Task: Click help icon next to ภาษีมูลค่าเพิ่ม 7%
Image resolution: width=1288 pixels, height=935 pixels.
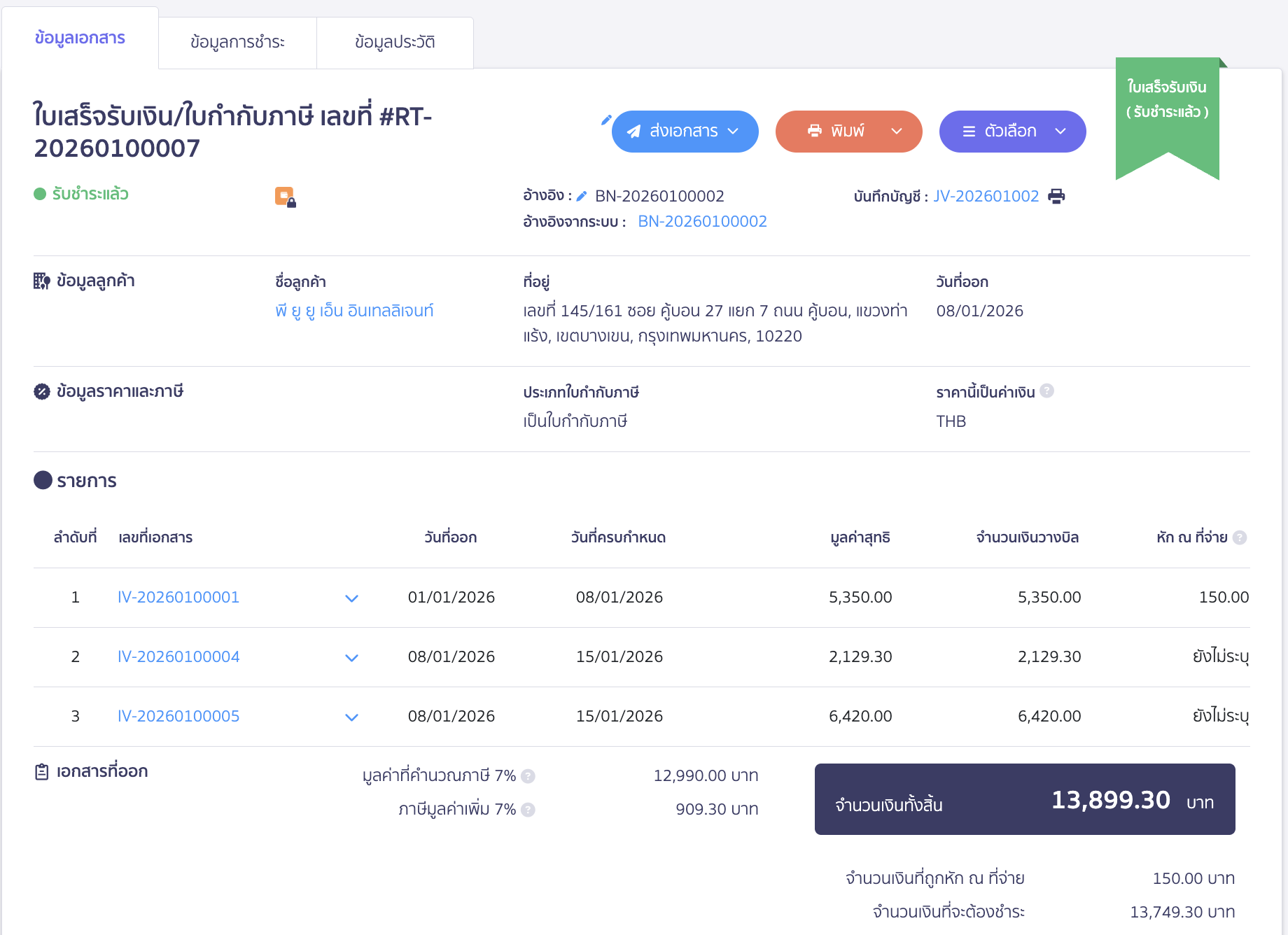Action: pos(528,810)
